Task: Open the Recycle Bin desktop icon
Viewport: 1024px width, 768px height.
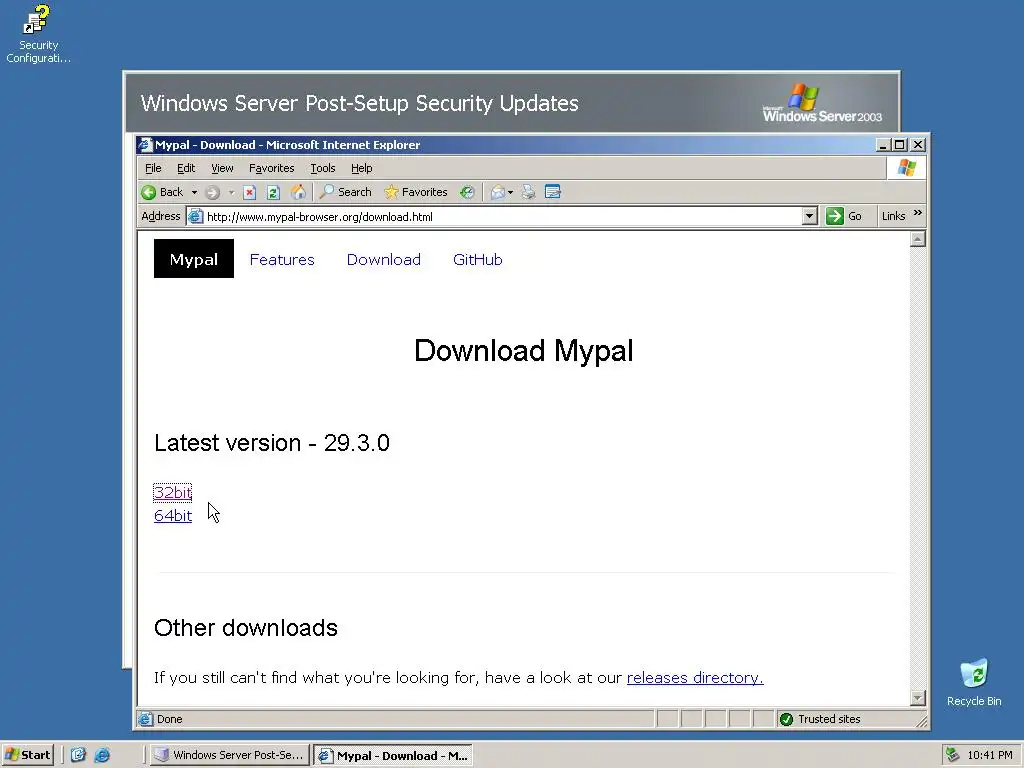Action: pos(974,682)
